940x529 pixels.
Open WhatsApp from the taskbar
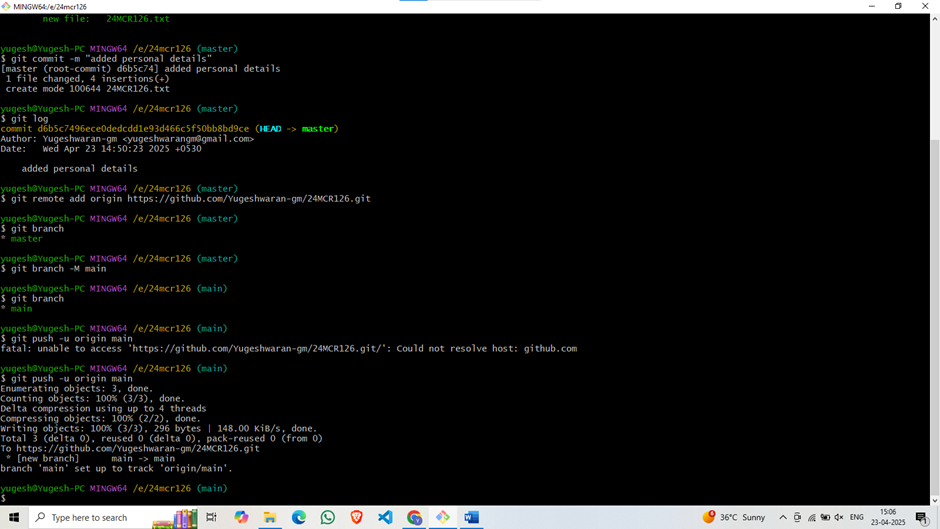(x=327, y=517)
